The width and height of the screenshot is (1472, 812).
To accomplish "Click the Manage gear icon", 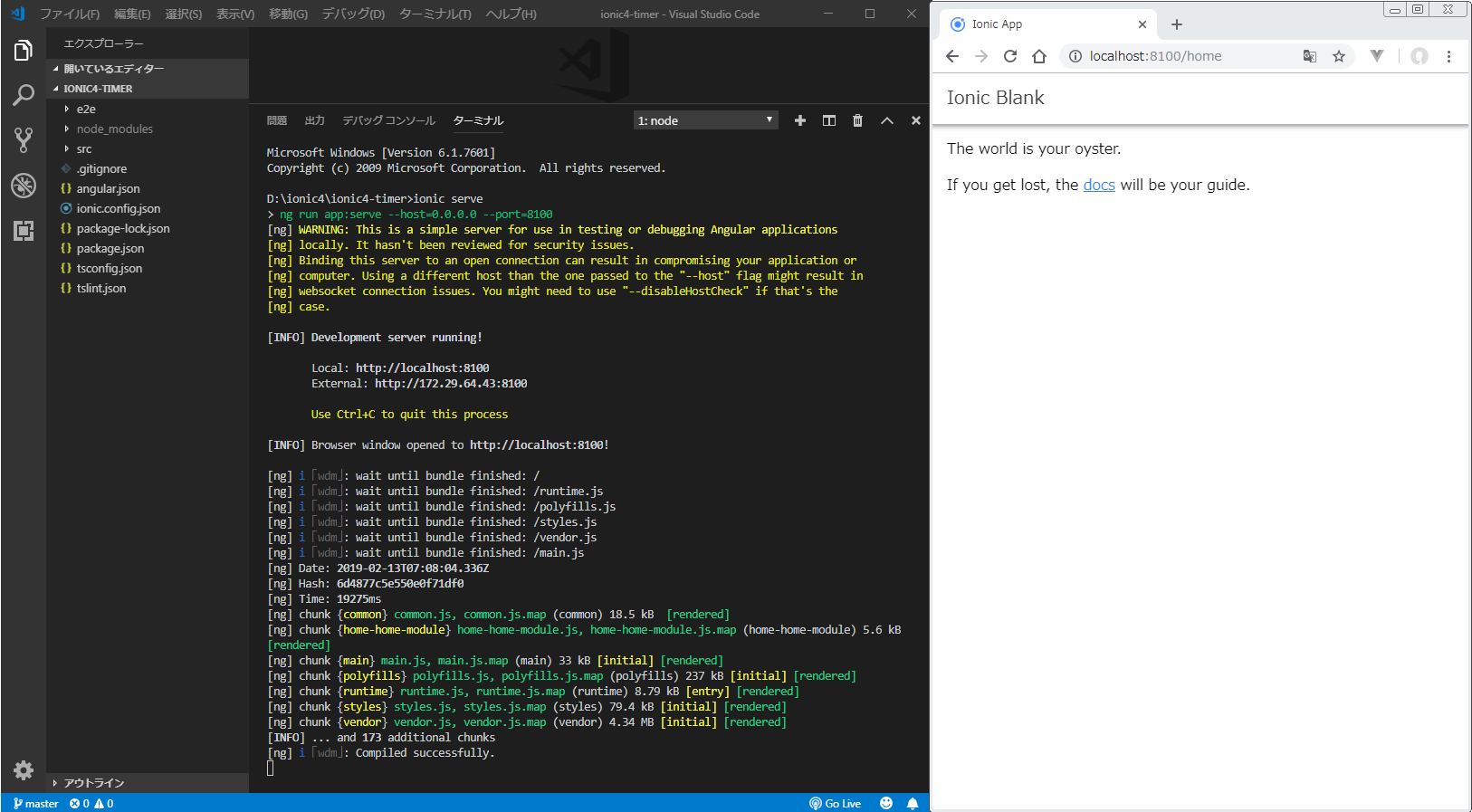I will 24,770.
